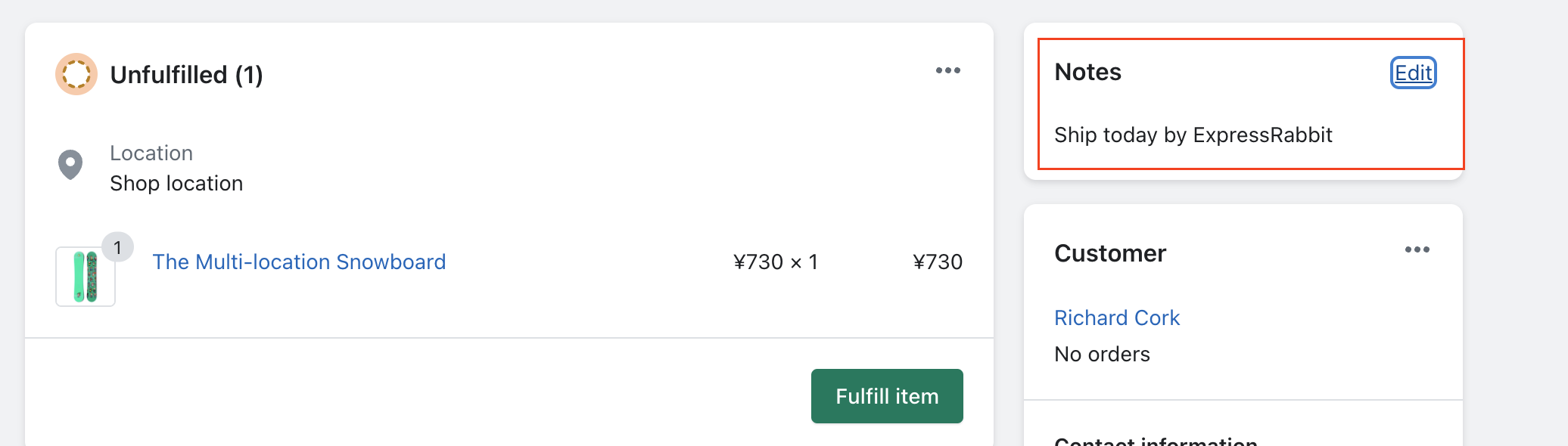Click the note text Ship today by ExpressRabbit
1568x446 pixels.
1193,135
